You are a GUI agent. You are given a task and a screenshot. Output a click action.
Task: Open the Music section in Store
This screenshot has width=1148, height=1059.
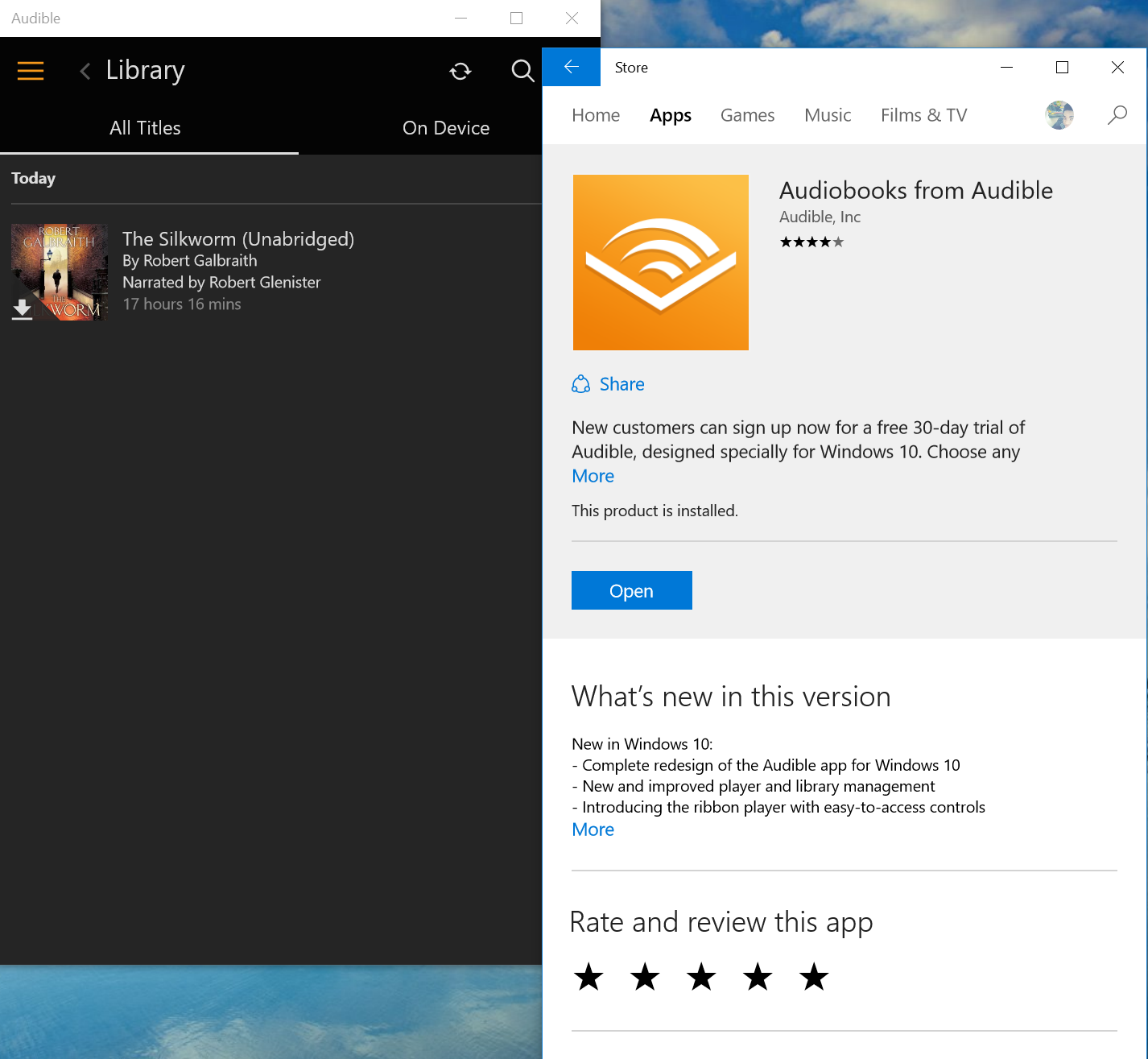tap(828, 115)
